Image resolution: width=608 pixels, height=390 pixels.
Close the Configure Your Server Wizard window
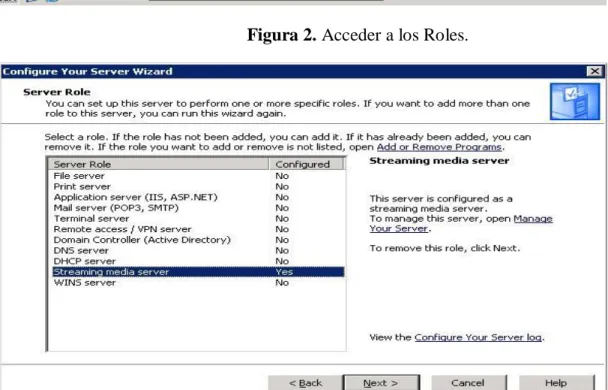click(594, 71)
